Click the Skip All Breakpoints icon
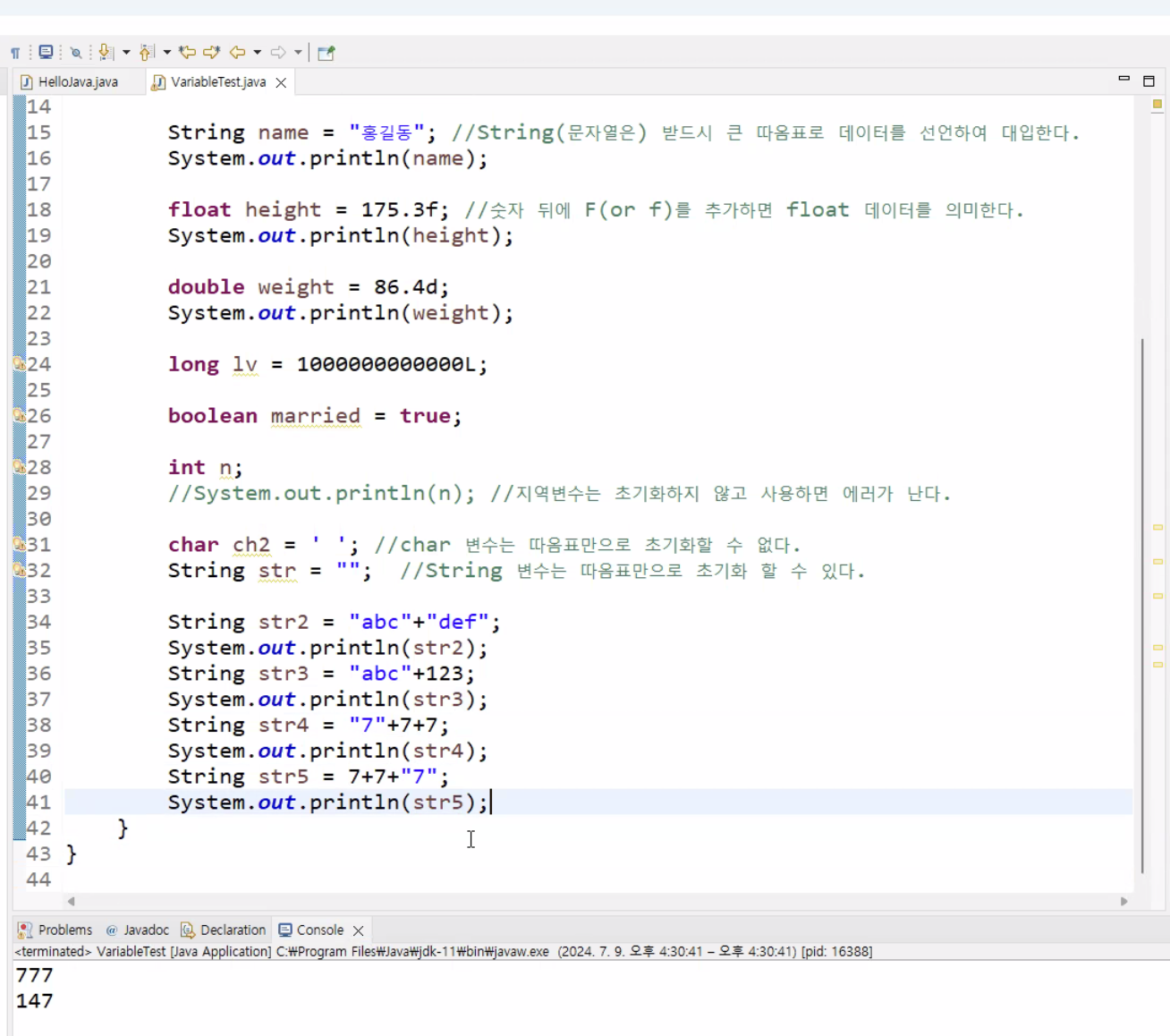Screen dimensions: 1170x1036 click(x=76, y=53)
